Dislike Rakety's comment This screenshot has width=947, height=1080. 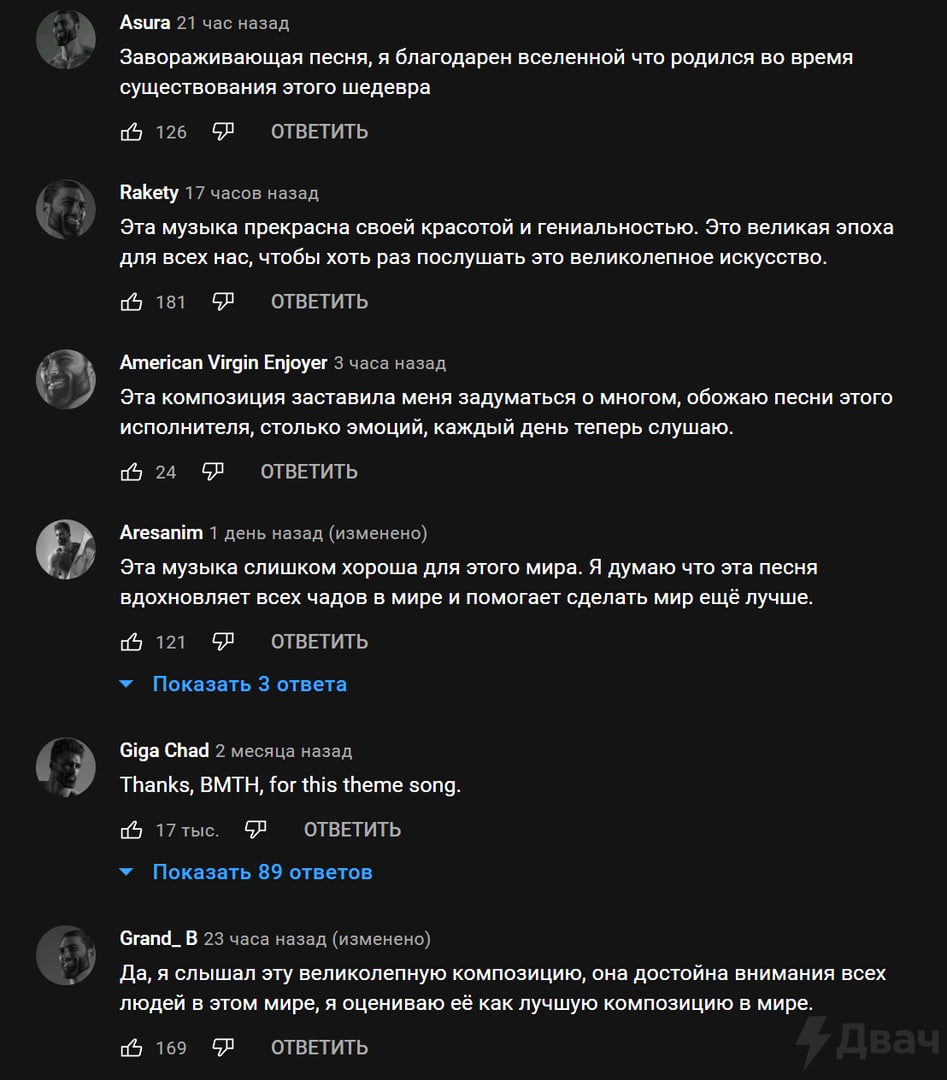click(x=223, y=301)
